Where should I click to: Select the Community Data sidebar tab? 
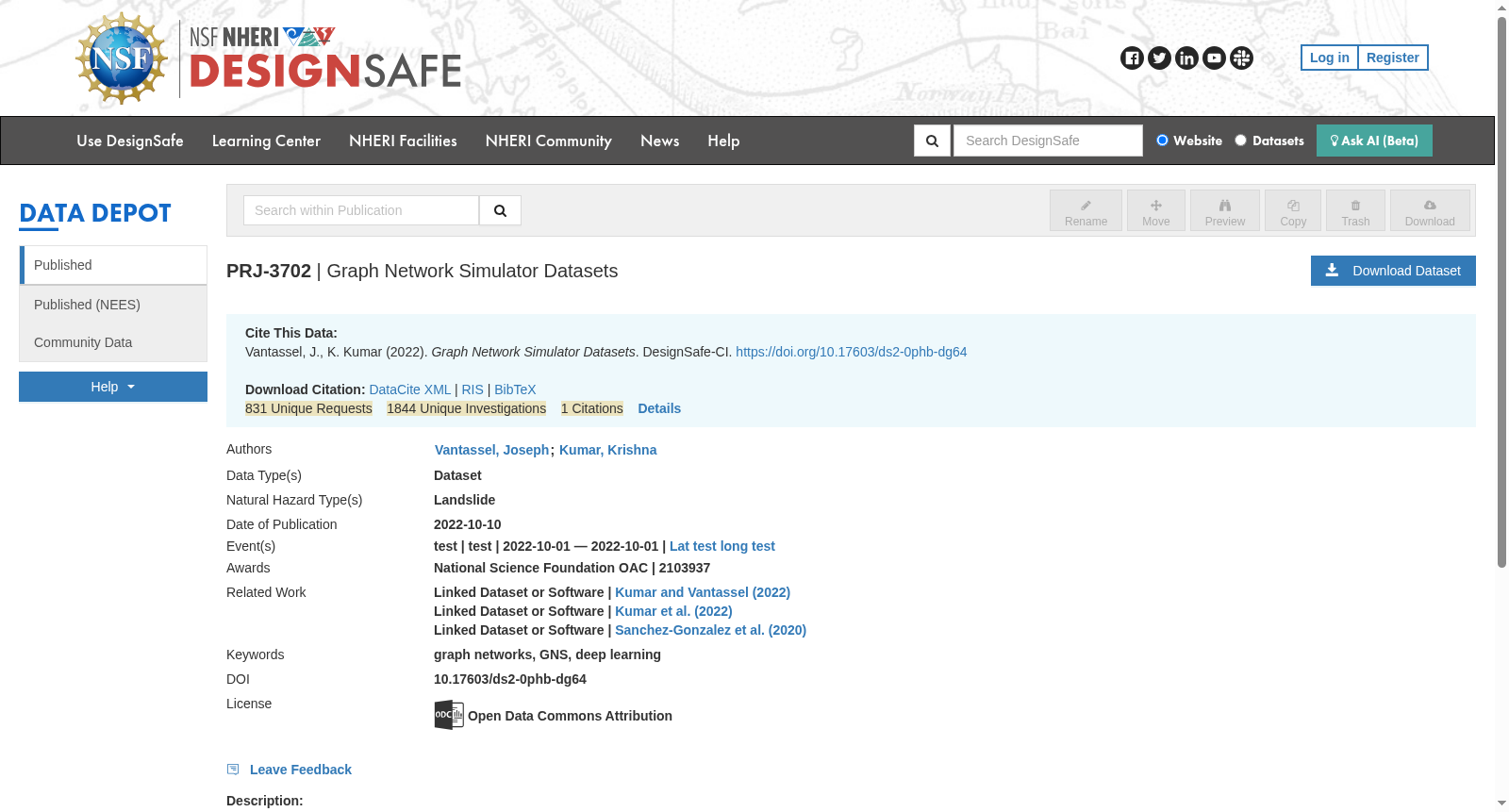(113, 342)
